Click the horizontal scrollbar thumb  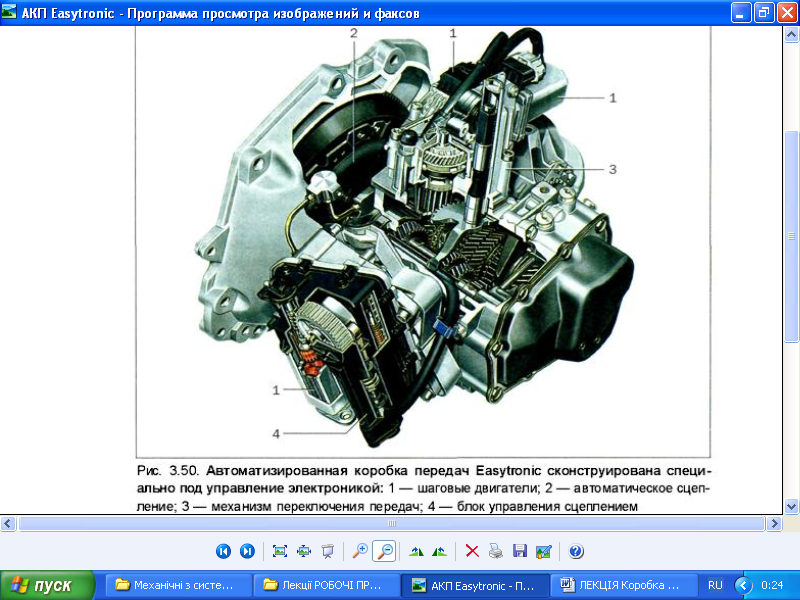391,523
